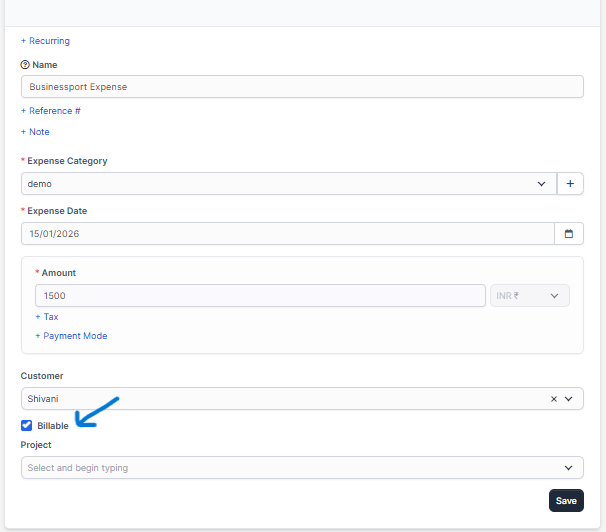This screenshot has height=532, width=606.
Task: Open the calendar date picker icon
Action: [x=568, y=234]
